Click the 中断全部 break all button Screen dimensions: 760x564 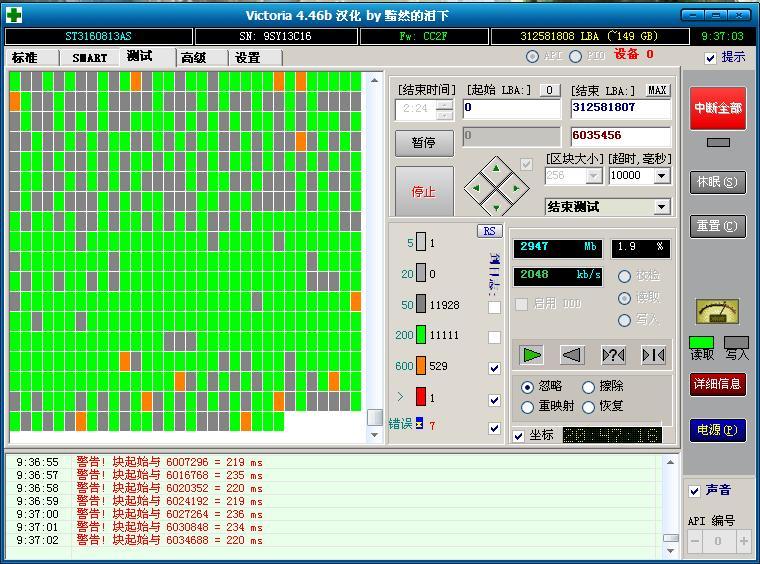click(x=718, y=108)
